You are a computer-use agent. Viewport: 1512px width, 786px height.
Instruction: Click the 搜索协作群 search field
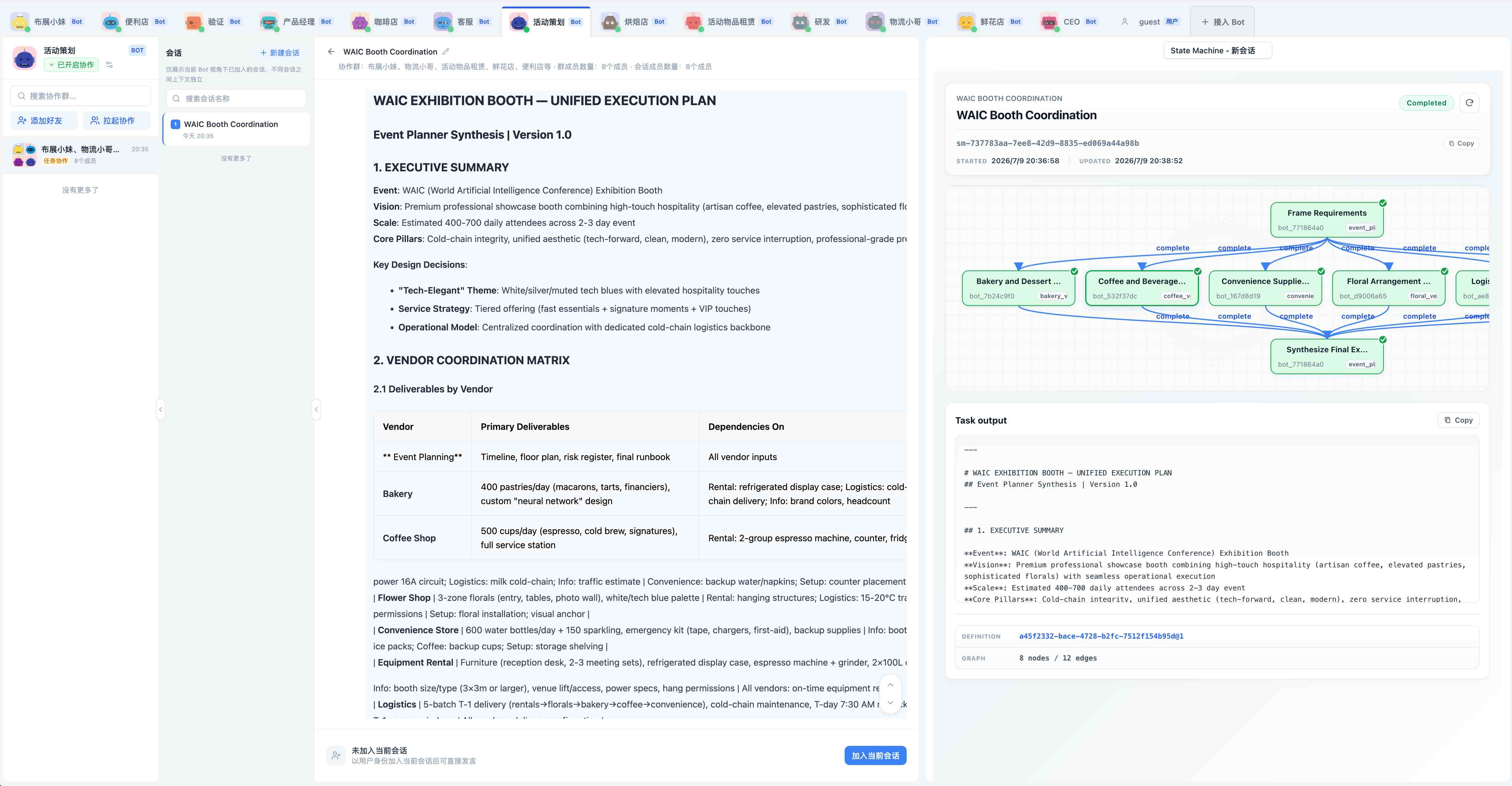(80, 96)
